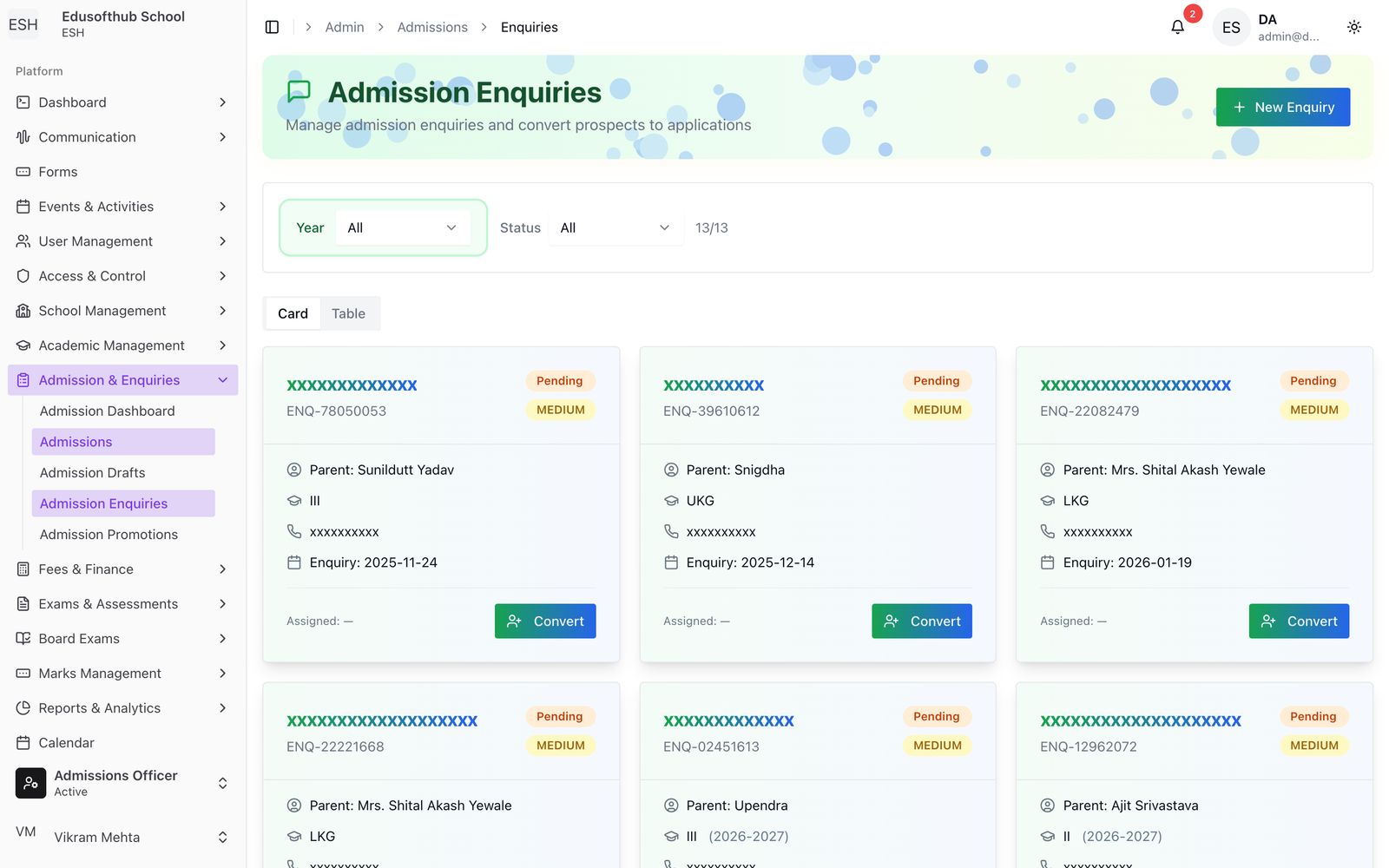This screenshot has width=1389, height=868.
Task: Click the Reports & Analytics pie chart icon
Action: coord(23,708)
